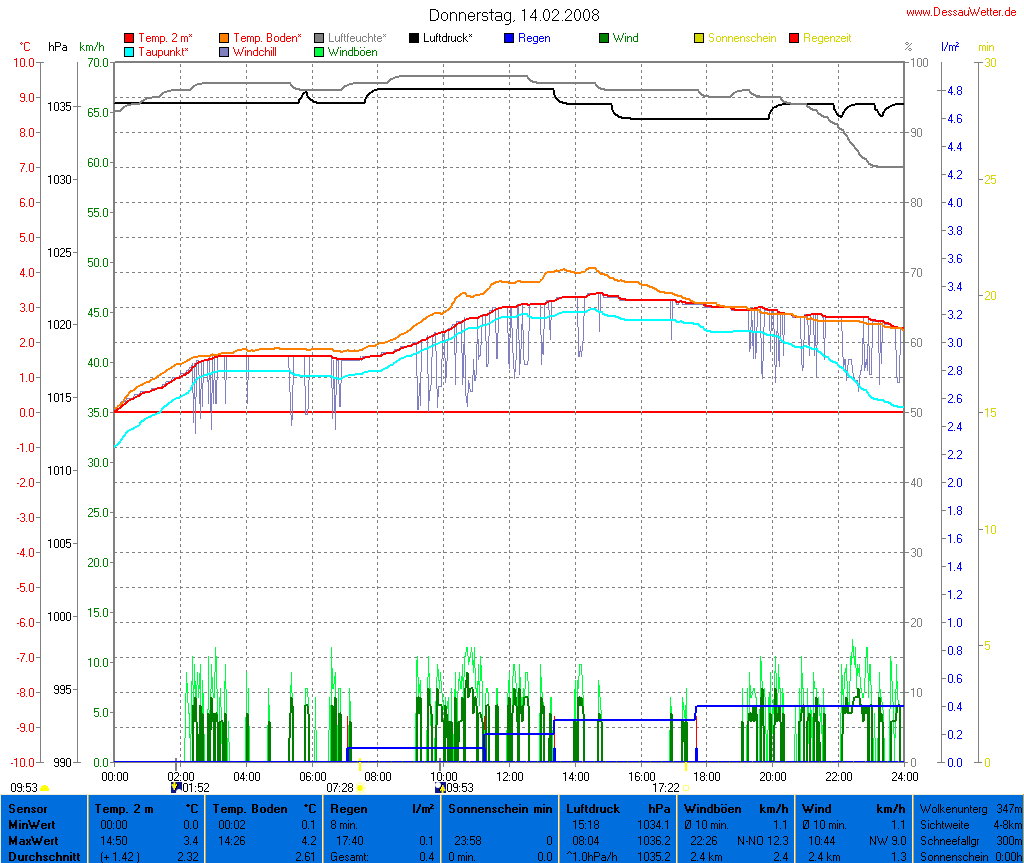Click the moon icon beside the 09:53 time under 10:00
The width and height of the screenshot is (1024, 863).
439,788
